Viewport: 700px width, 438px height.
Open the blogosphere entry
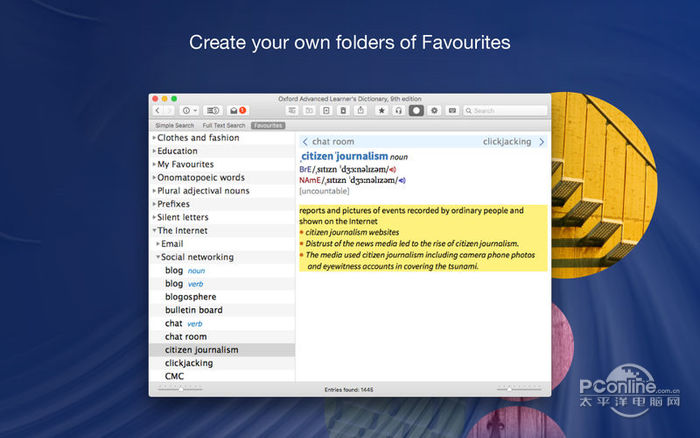tap(222, 297)
